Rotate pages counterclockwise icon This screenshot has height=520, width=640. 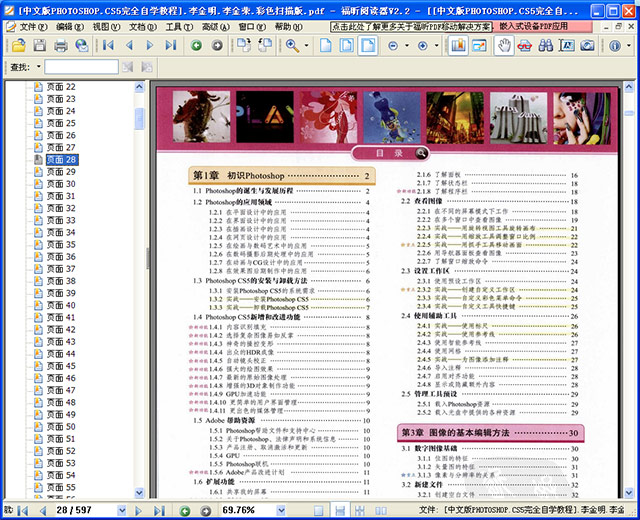(265, 45)
